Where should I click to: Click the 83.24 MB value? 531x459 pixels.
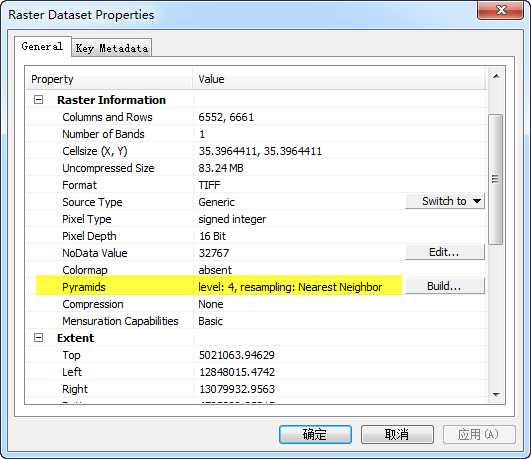(x=221, y=168)
